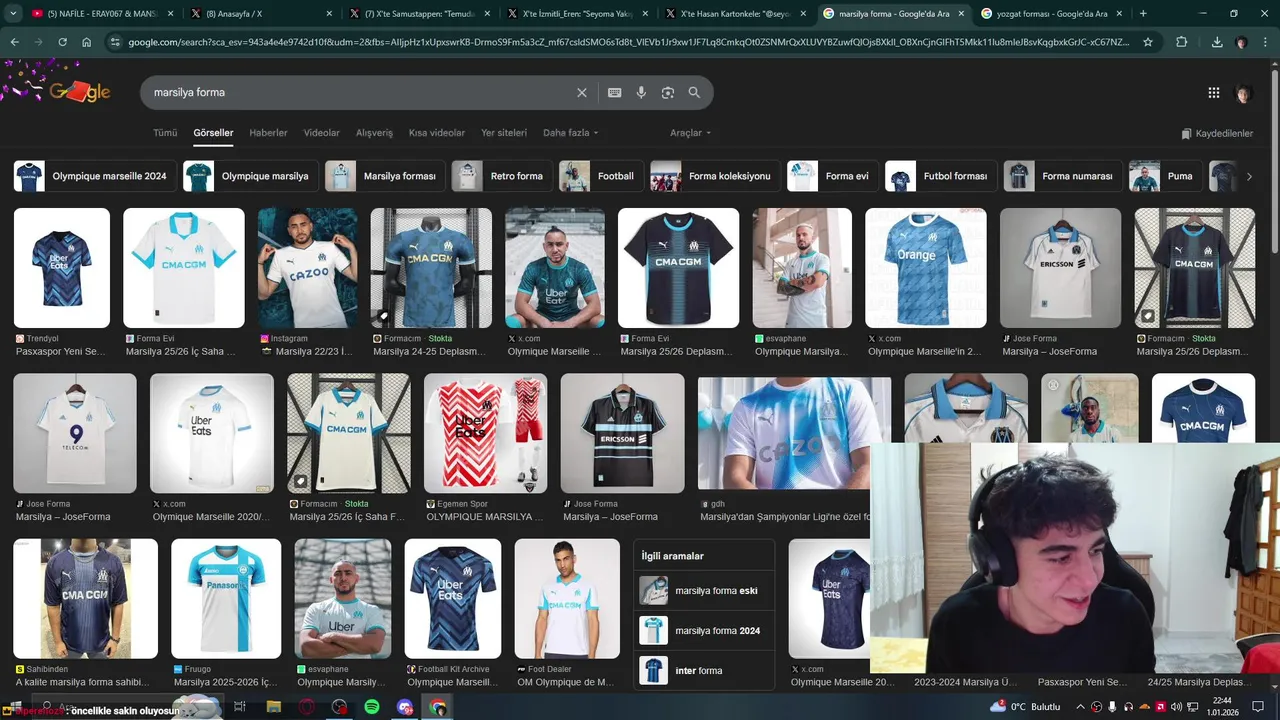1280x720 pixels.
Task: Open Discord from the taskbar
Action: [405, 707]
